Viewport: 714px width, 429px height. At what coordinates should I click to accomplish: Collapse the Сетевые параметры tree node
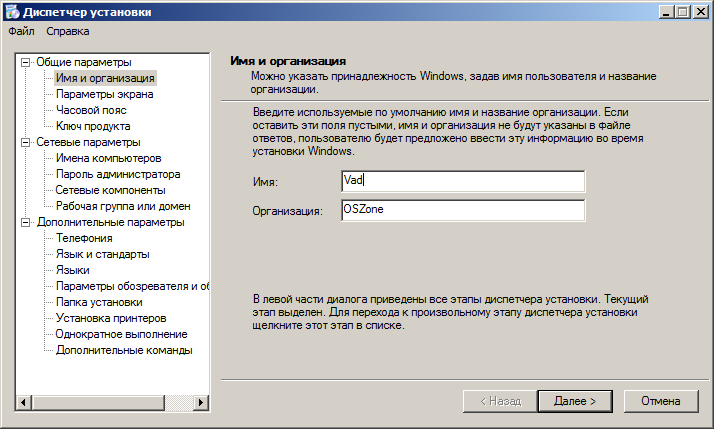pos(26,142)
